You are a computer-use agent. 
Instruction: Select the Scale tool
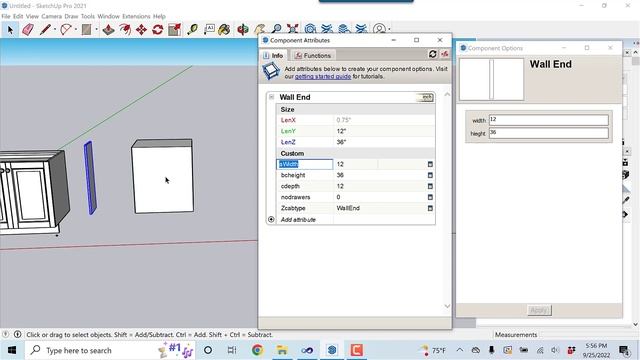pos(174,30)
